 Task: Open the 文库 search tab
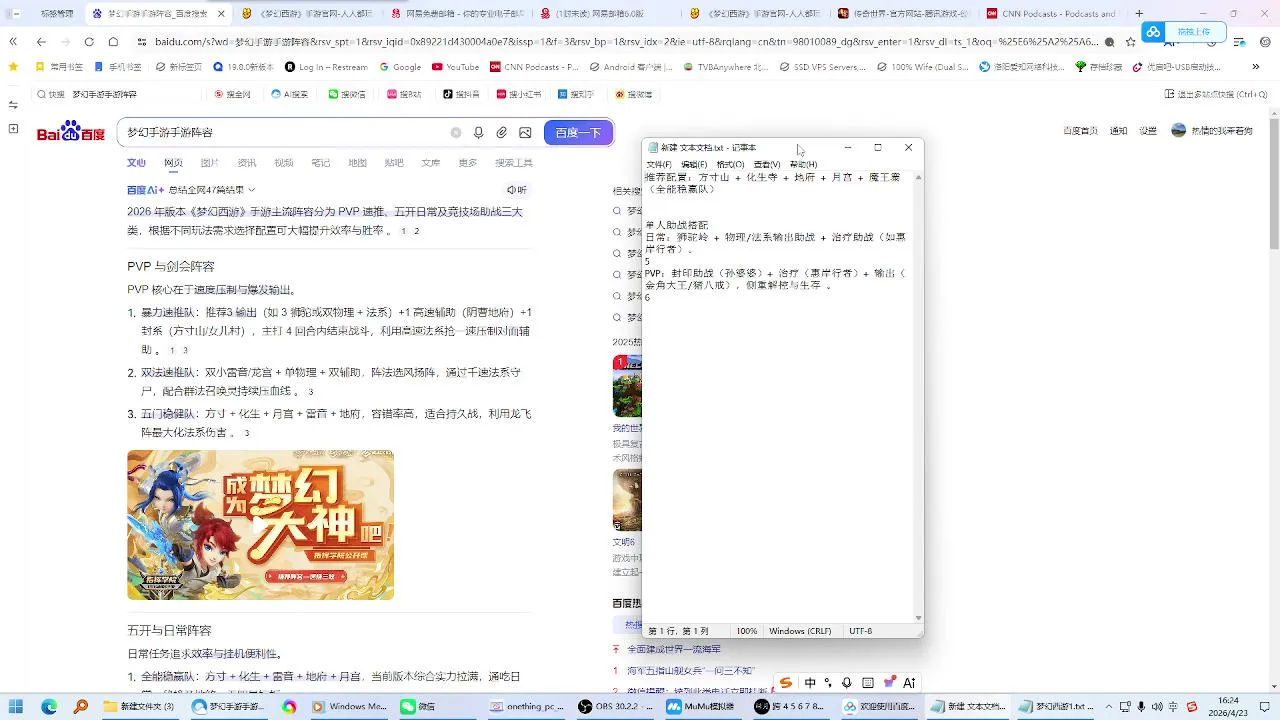coord(430,163)
